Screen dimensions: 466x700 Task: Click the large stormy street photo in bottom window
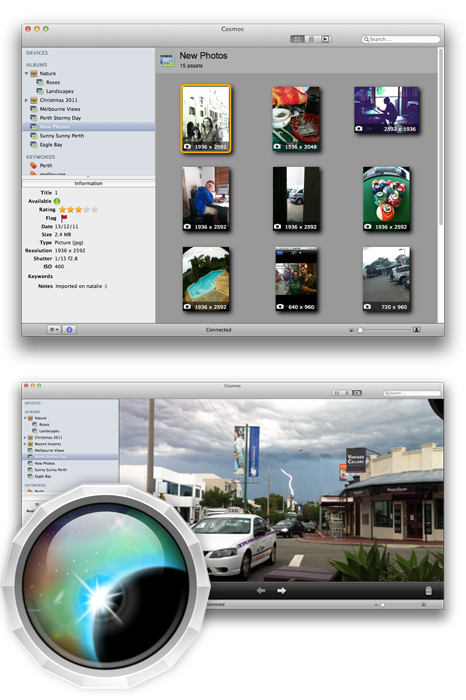(x=282, y=490)
